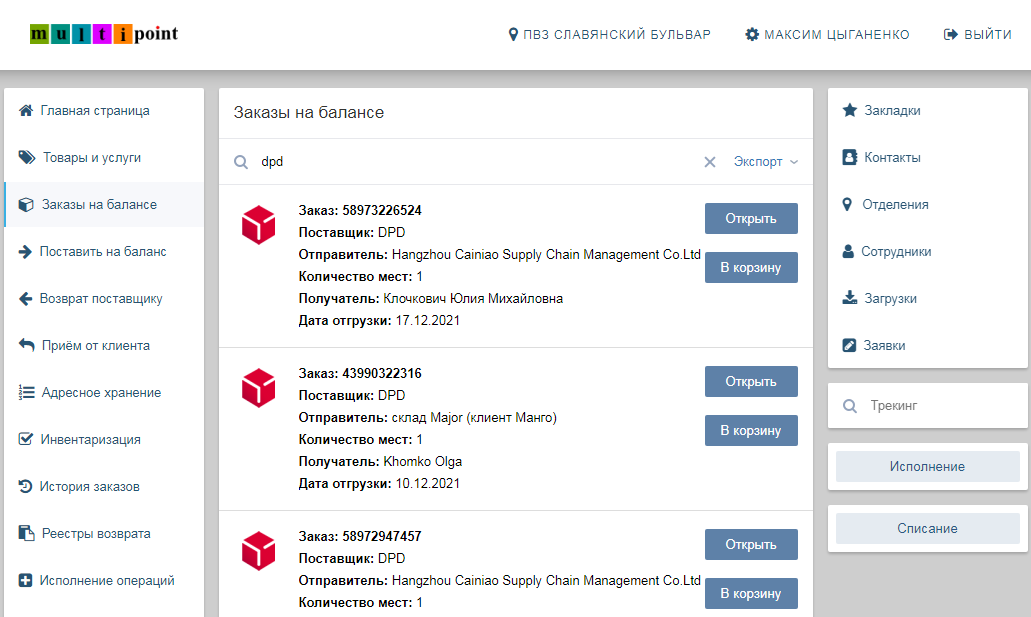
Task: Click download icon for Загрузки
Action: click(x=850, y=298)
